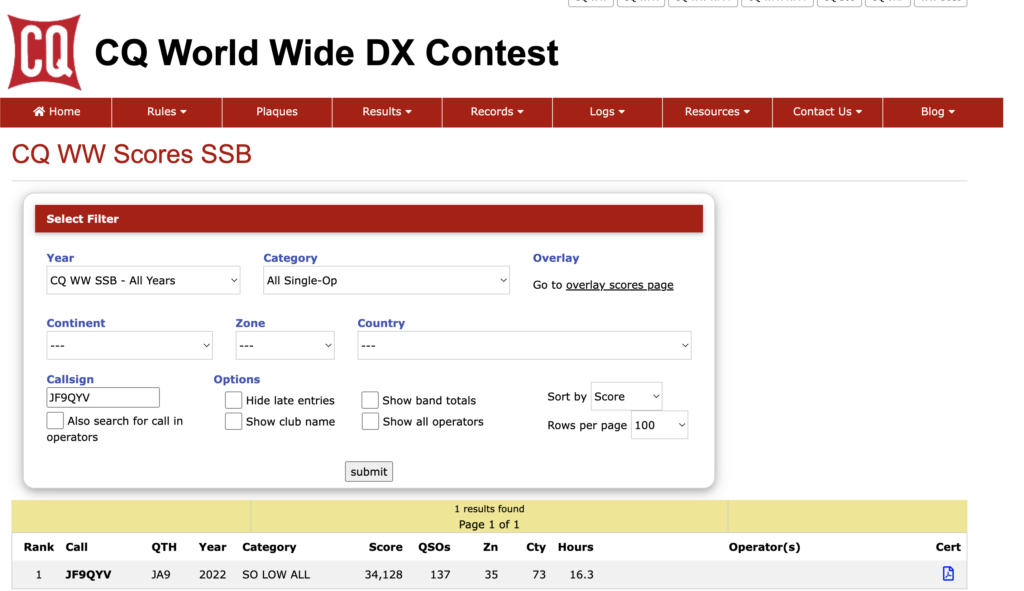Click the QSOs value 137
The width and height of the screenshot is (1024, 591).
[x=440, y=575]
